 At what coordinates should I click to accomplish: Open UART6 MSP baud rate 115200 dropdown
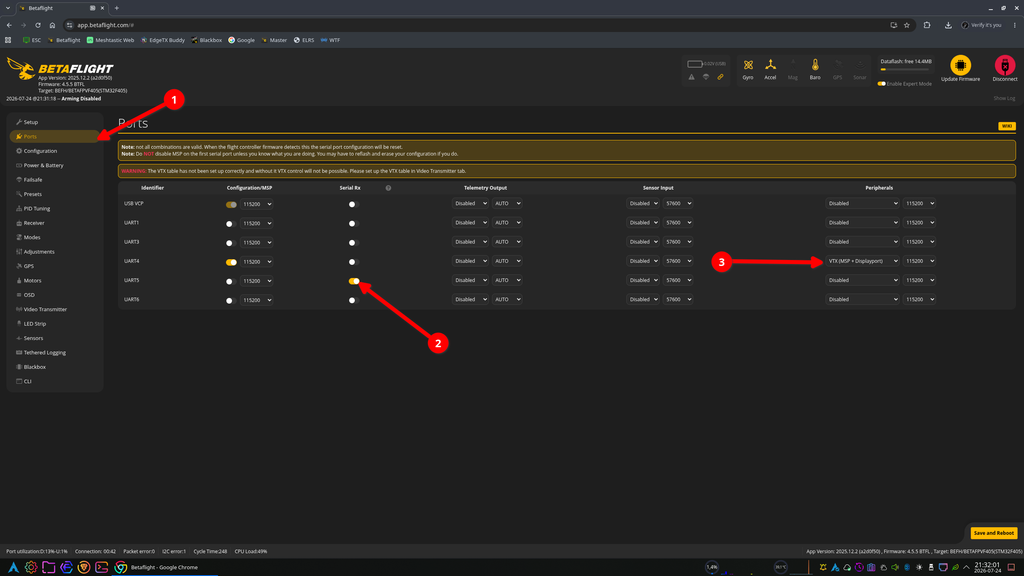tap(257, 300)
